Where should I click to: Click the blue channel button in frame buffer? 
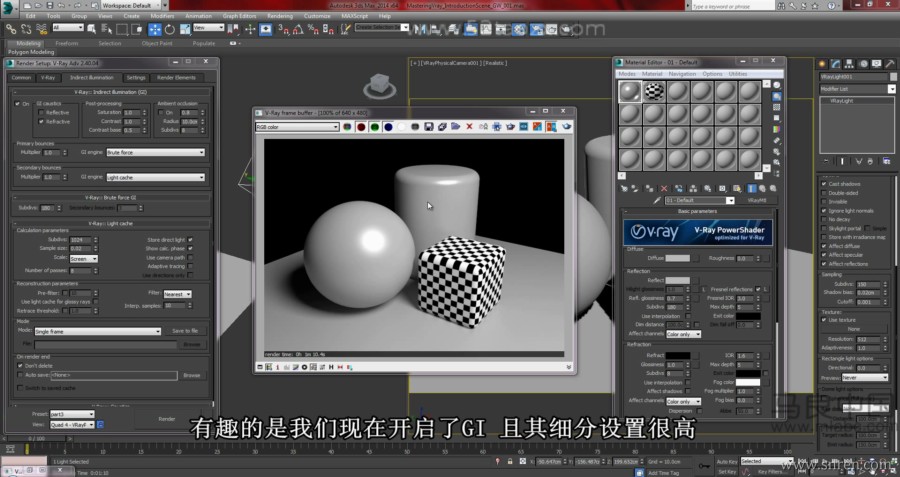387,127
